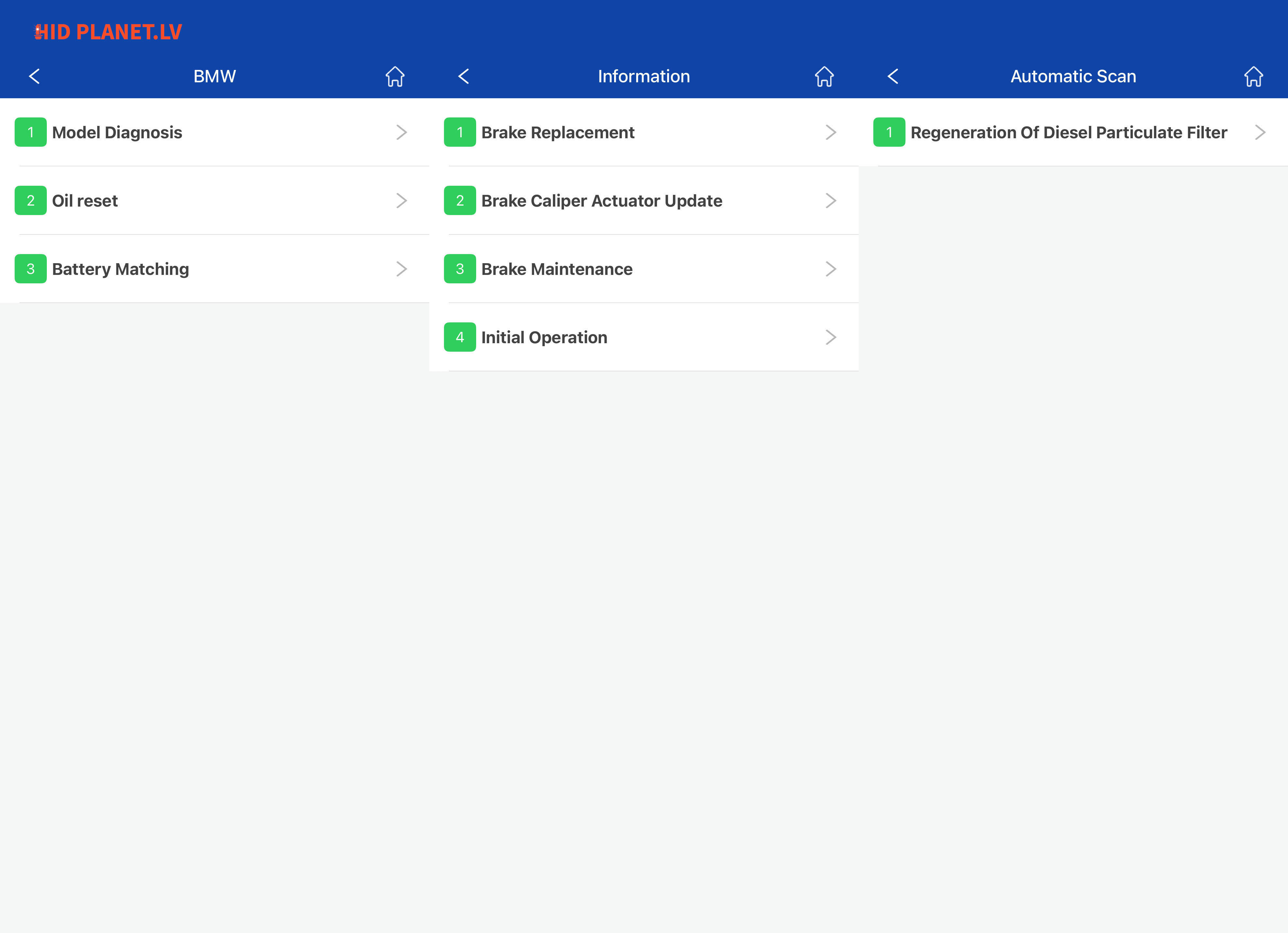Image resolution: width=1288 pixels, height=933 pixels.
Task: Click the home icon in Information panel
Action: point(824,76)
